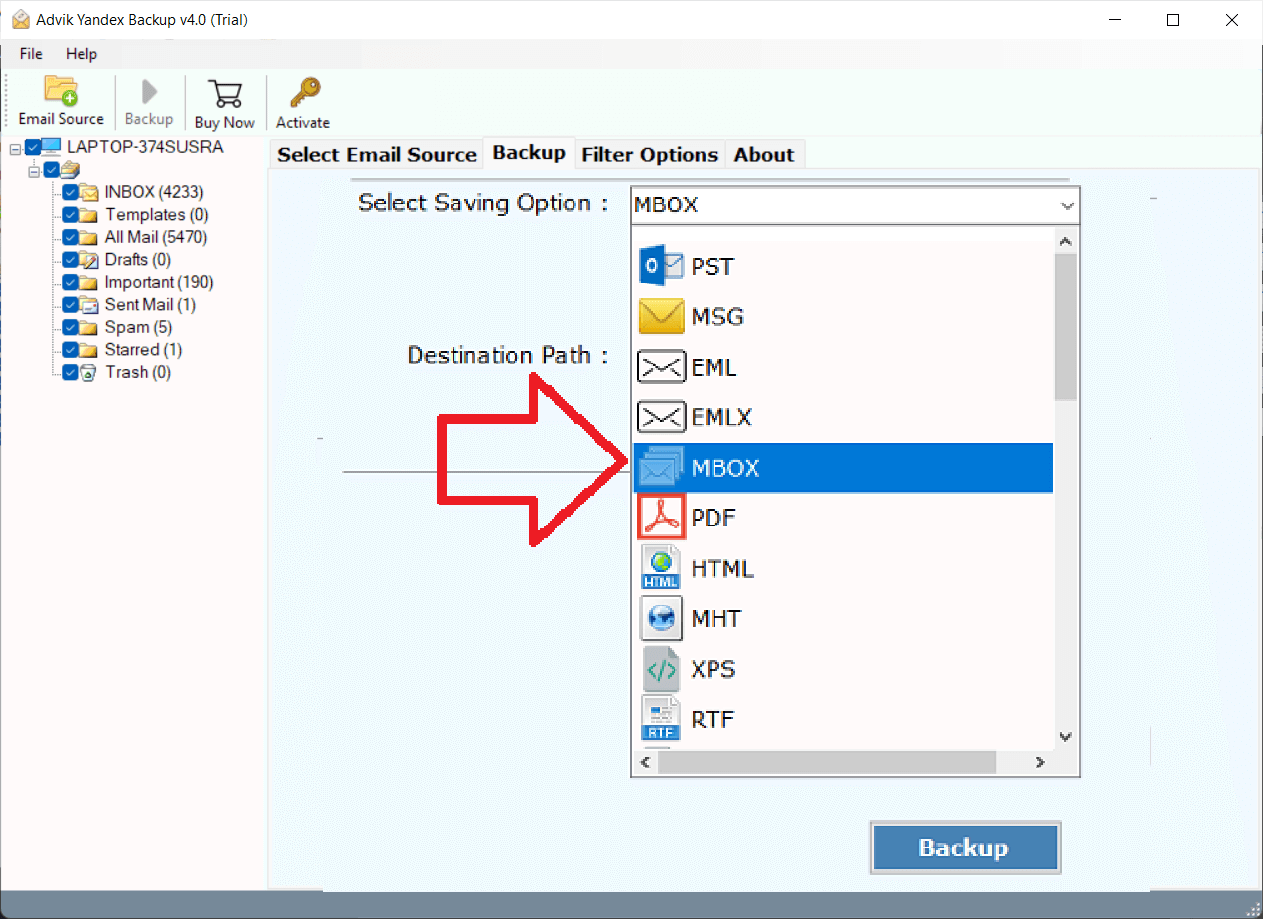Click the Email Source toolbar icon
This screenshot has height=919, width=1263.
(x=60, y=90)
